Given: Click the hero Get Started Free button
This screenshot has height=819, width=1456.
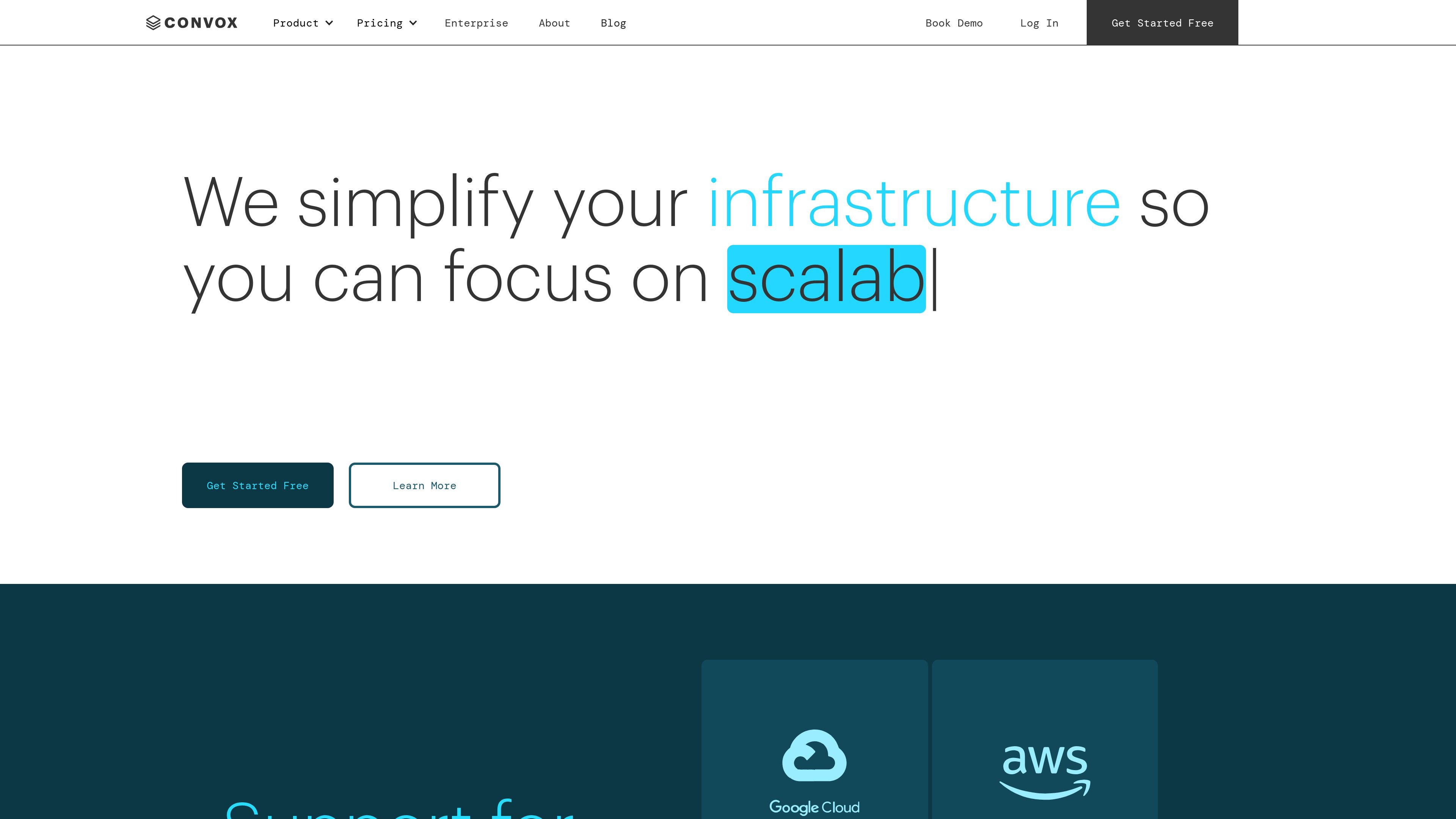Looking at the screenshot, I should pos(258,485).
